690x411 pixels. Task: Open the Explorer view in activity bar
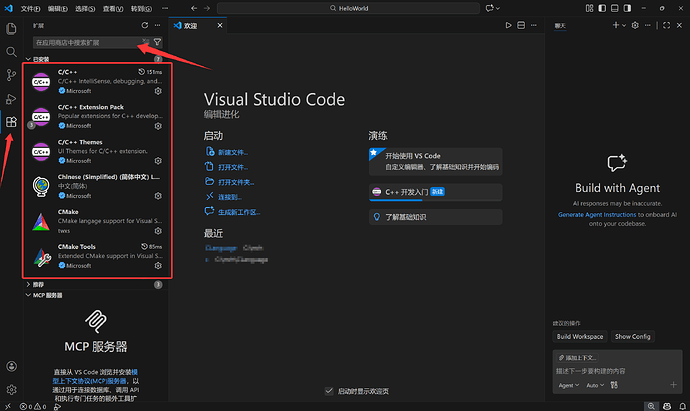(x=11, y=29)
